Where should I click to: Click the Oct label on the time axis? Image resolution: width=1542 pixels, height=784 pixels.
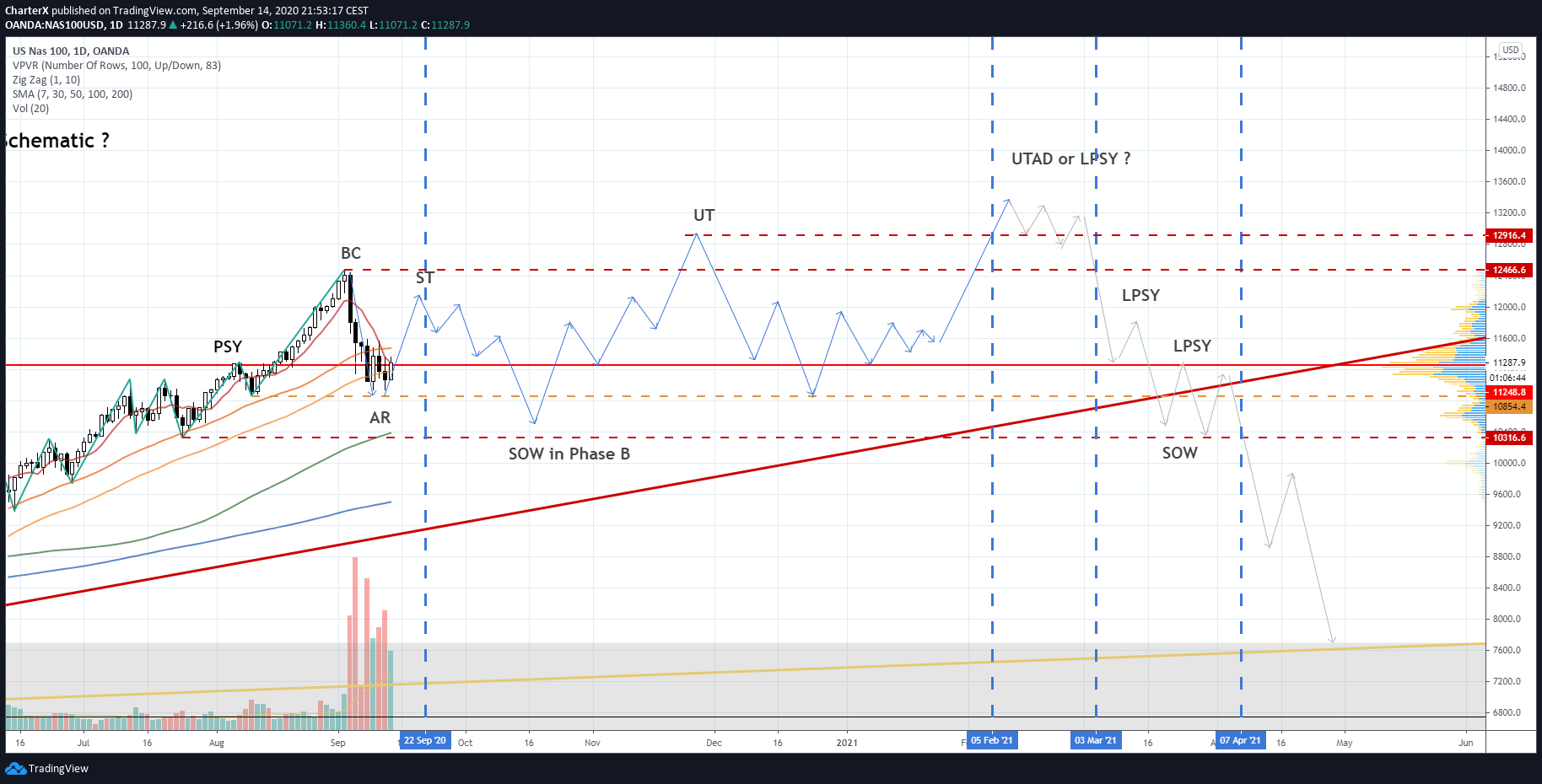click(x=465, y=743)
